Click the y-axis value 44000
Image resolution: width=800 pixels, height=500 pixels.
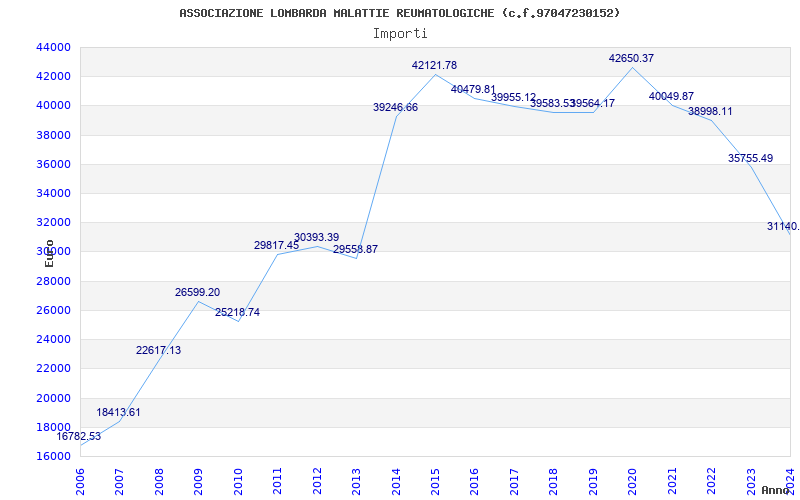point(53,47)
